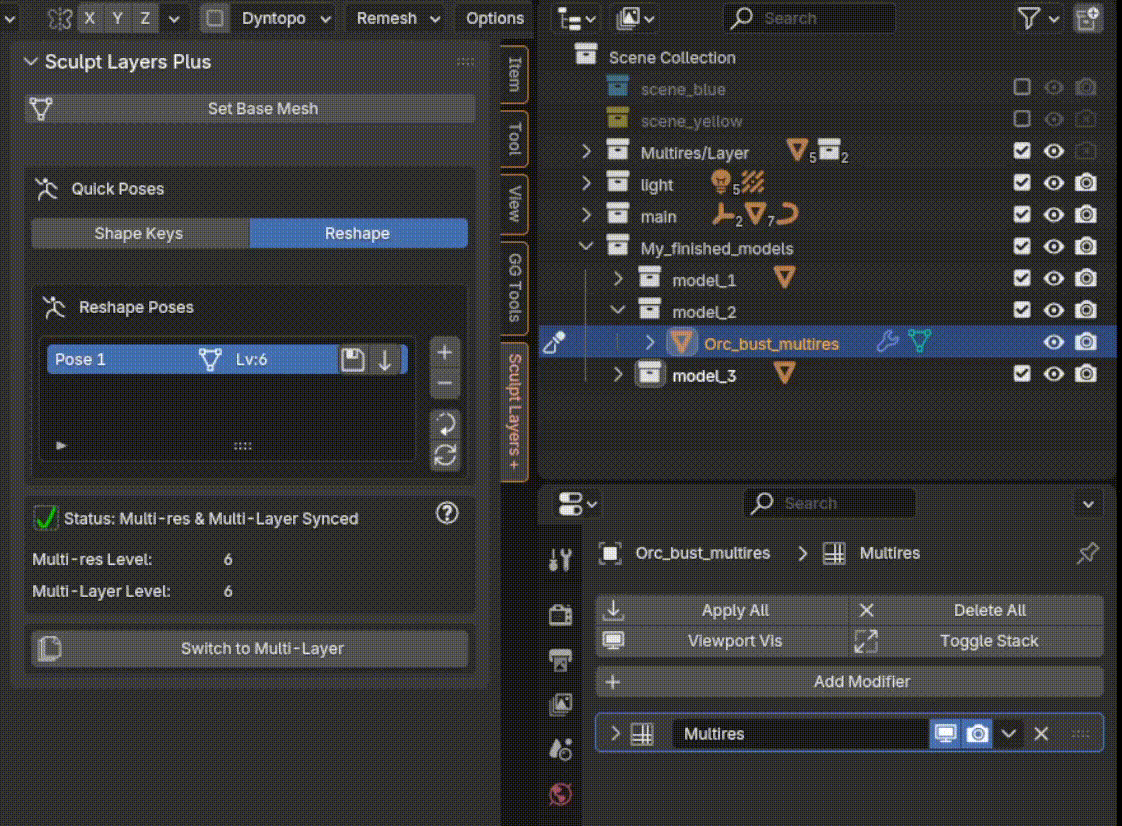Click Orc_bust_multires wrench modifier icon
1122x826 pixels.
[887, 341]
